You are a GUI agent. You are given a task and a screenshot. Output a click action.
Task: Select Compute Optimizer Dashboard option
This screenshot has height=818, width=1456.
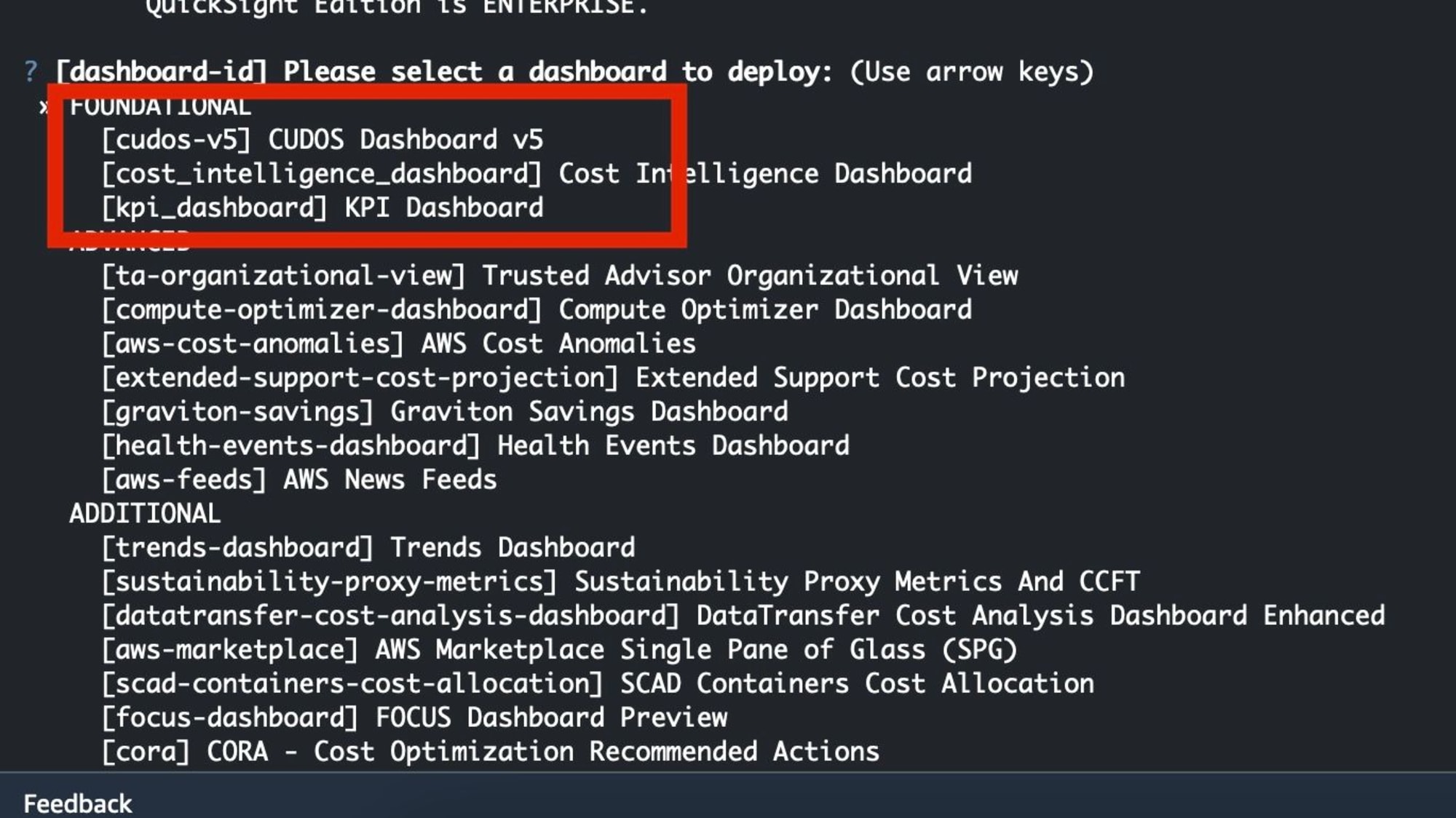click(x=535, y=309)
